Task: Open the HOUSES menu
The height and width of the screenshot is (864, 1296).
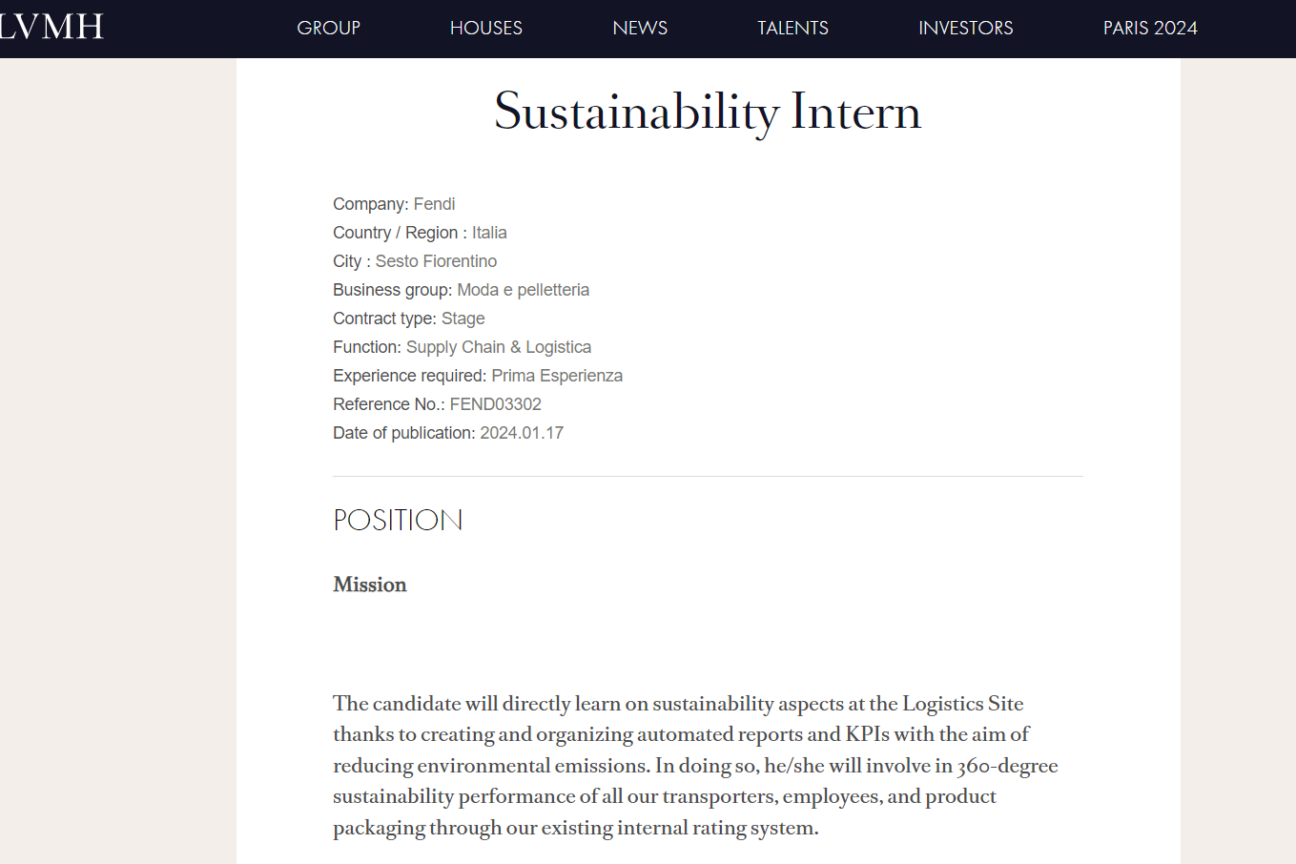Action: (x=486, y=28)
